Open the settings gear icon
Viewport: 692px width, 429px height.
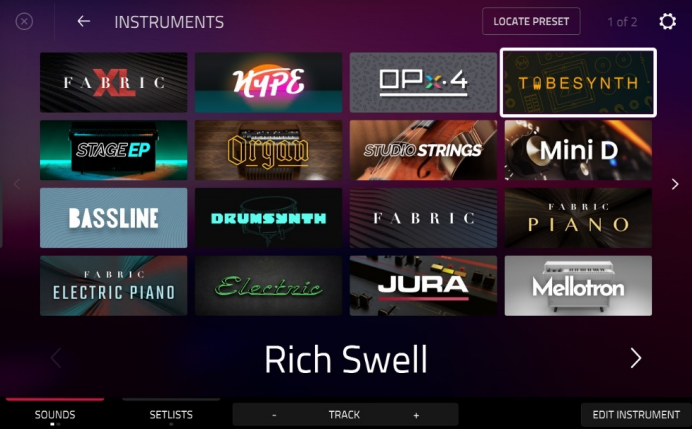[x=667, y=22]
